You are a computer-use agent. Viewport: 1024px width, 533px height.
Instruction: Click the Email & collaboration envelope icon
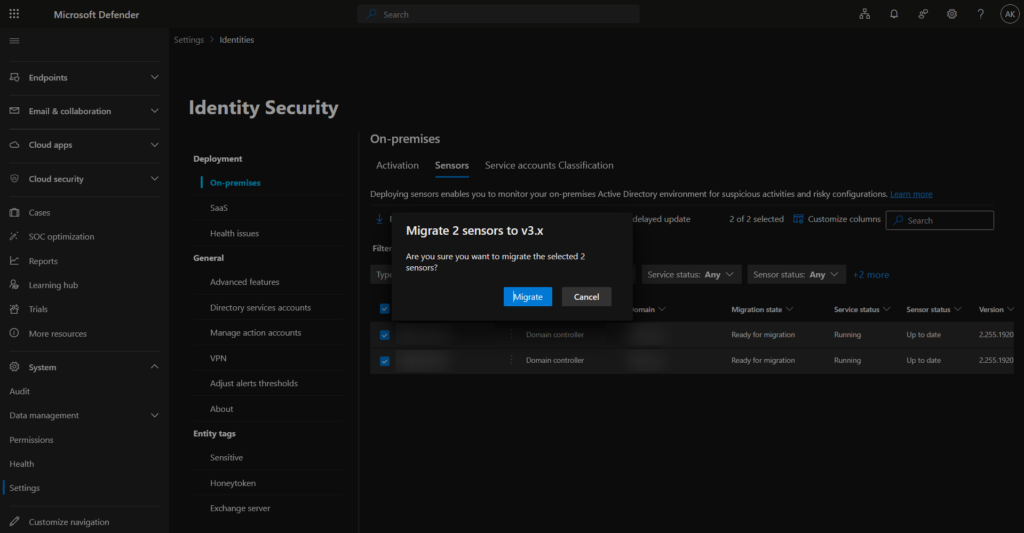14,111
